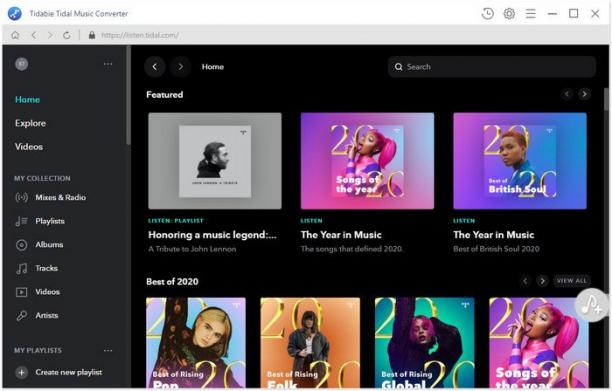
Task: Show next Featured items with right arrow
Action: (584, 94)
